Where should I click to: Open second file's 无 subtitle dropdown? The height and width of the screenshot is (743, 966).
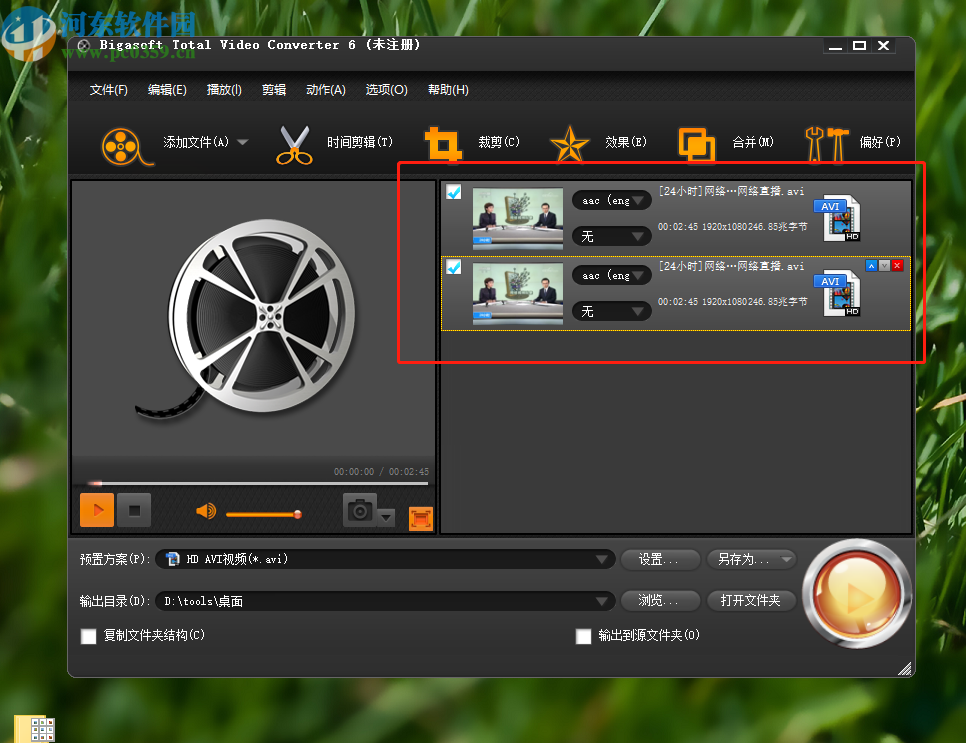click(612, 311)
